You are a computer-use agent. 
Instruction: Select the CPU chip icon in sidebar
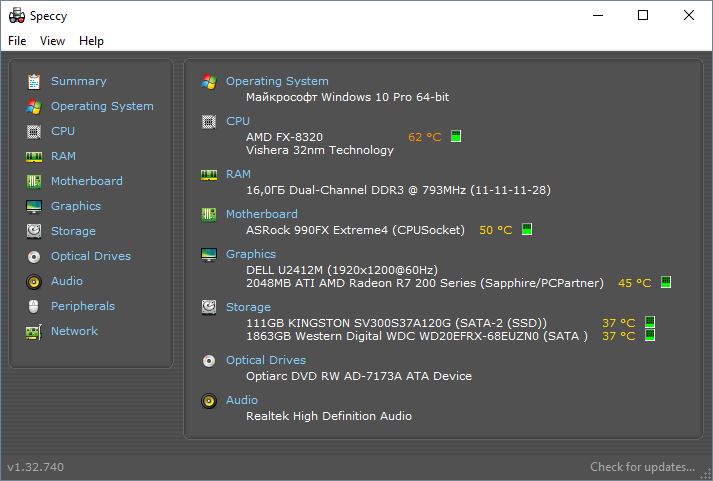pos(34,131)
